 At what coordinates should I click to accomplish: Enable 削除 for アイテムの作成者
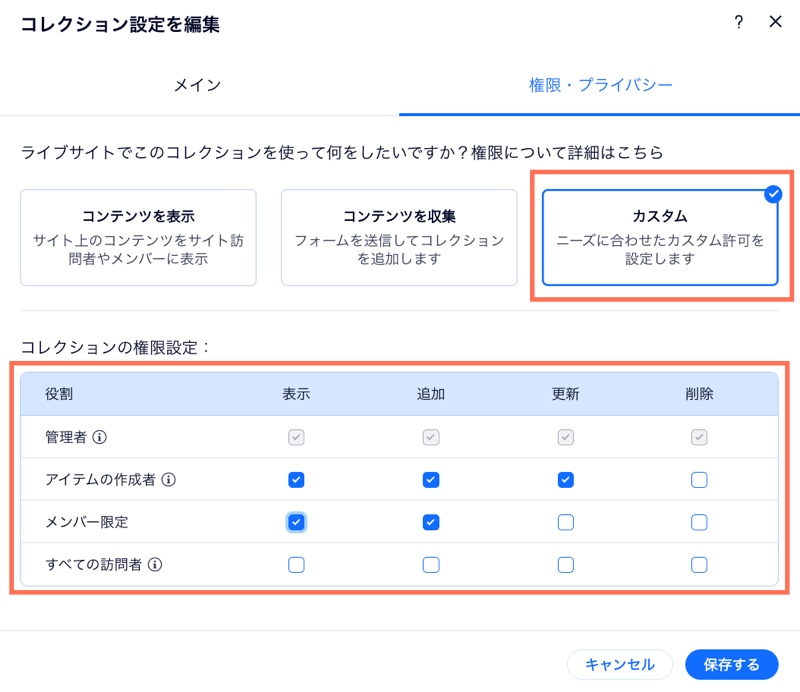(x=699, y=480)
